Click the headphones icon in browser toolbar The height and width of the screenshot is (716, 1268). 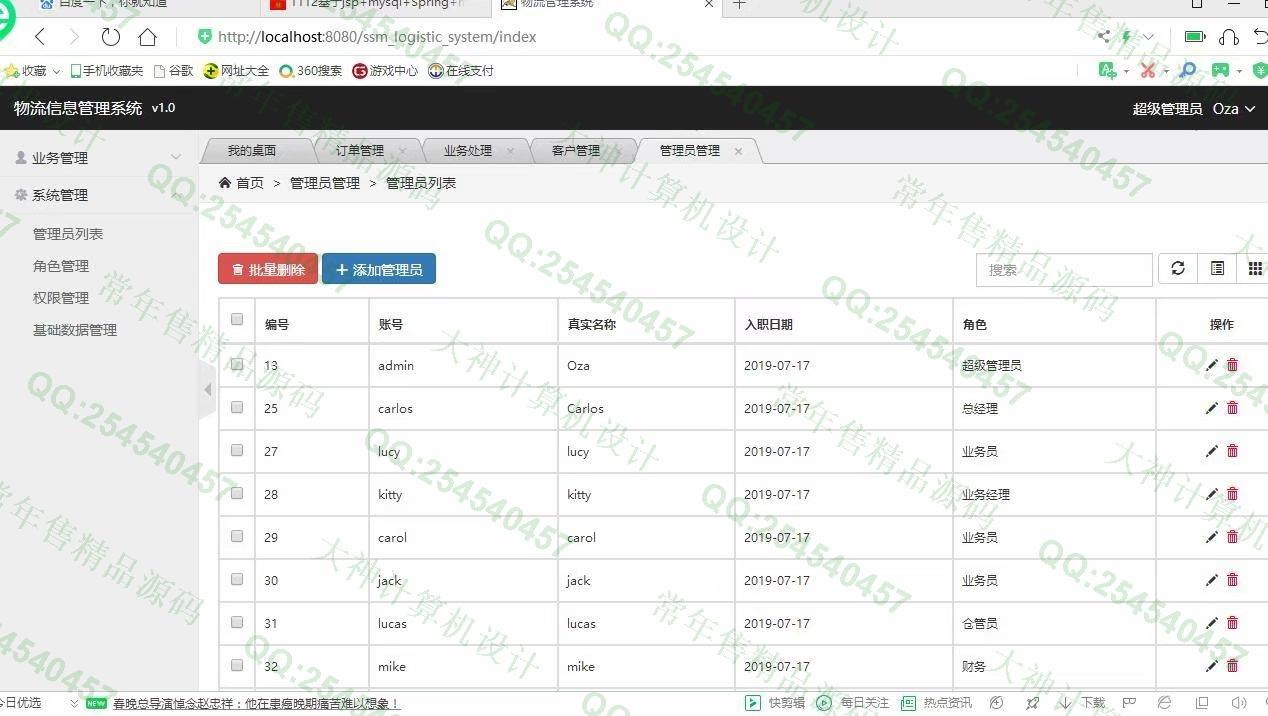click(1229, 37)
